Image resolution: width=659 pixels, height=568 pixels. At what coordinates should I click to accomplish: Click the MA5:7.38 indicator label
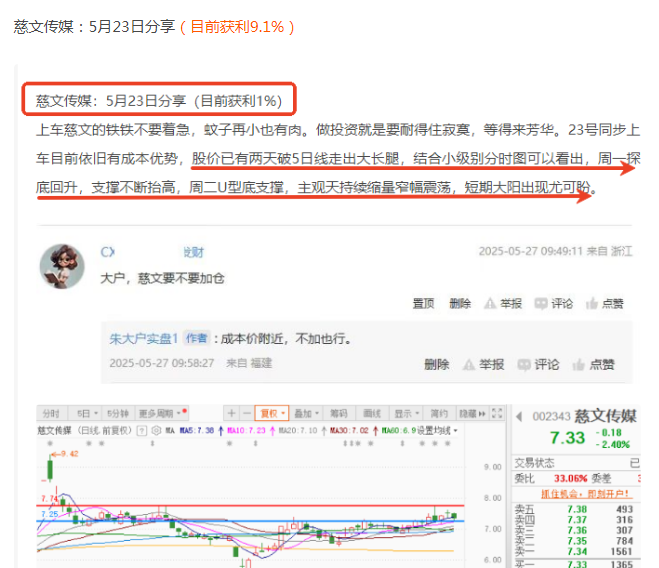pyautogui.click(x=197, y=431)
